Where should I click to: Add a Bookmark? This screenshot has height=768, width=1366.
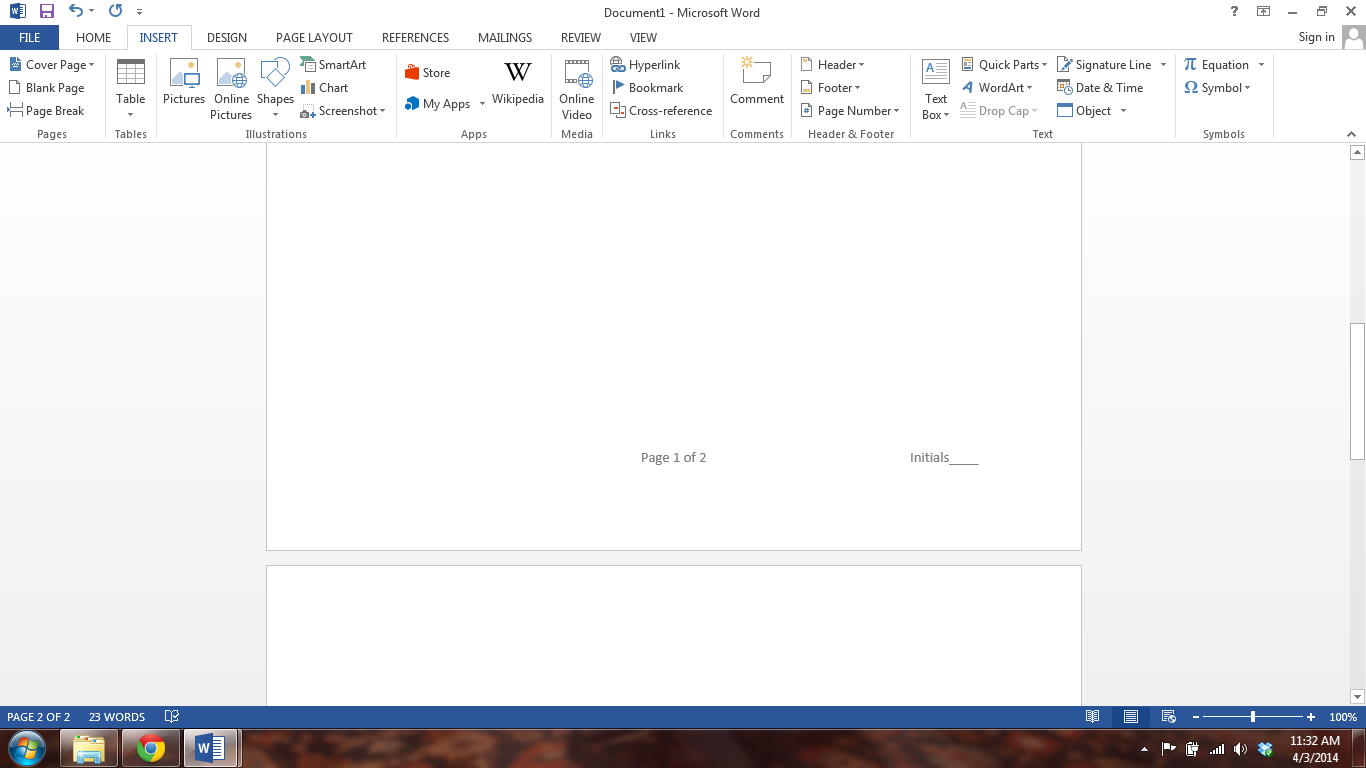[x=647, y=88]
